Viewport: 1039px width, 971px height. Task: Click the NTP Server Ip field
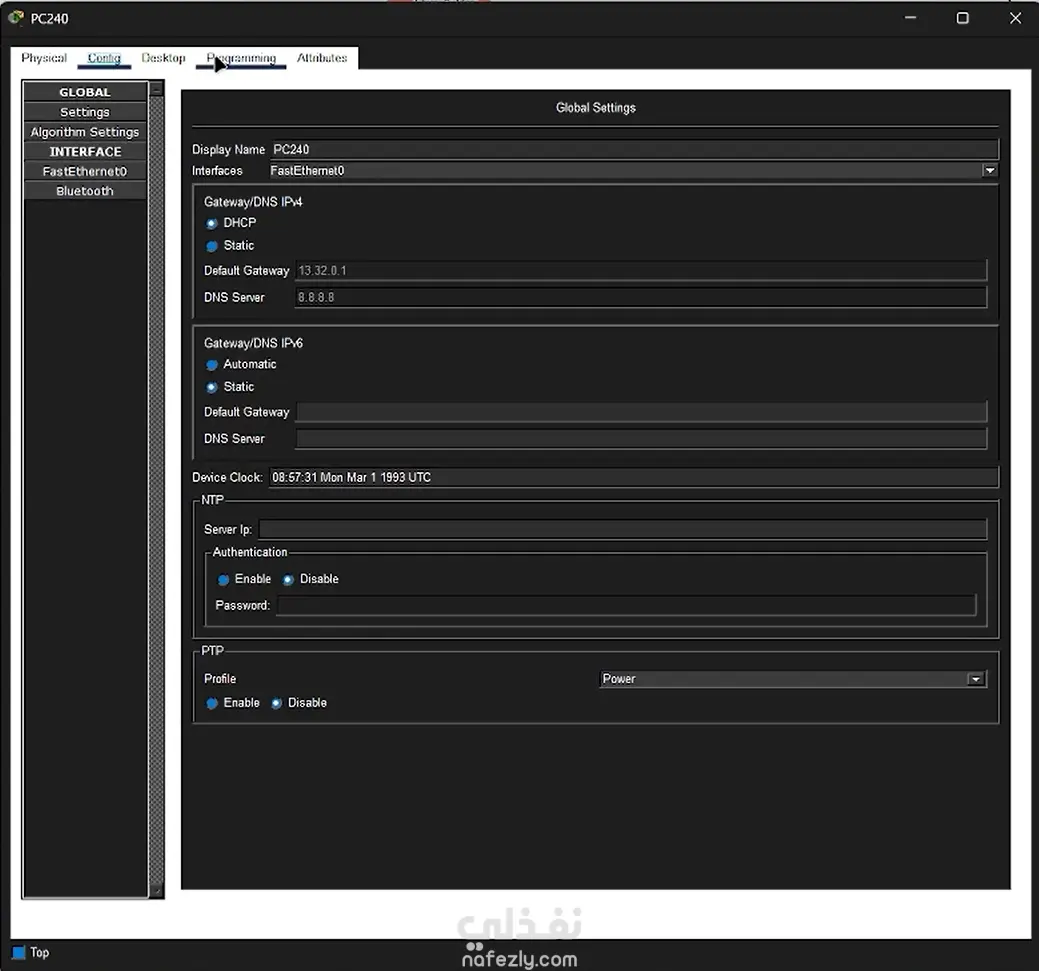click(x=623, y=529)
